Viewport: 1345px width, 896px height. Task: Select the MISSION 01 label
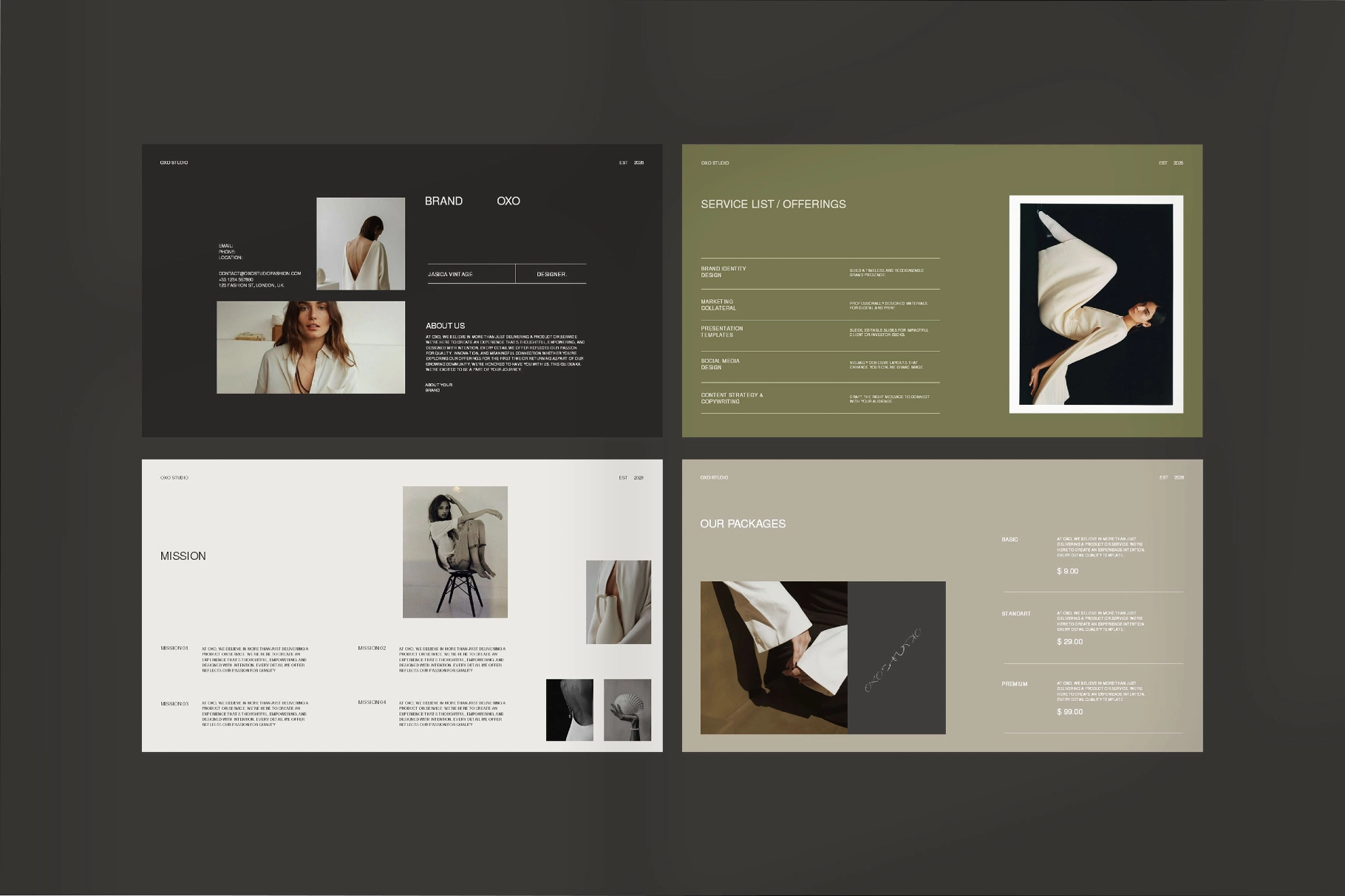tap(176, 648)
